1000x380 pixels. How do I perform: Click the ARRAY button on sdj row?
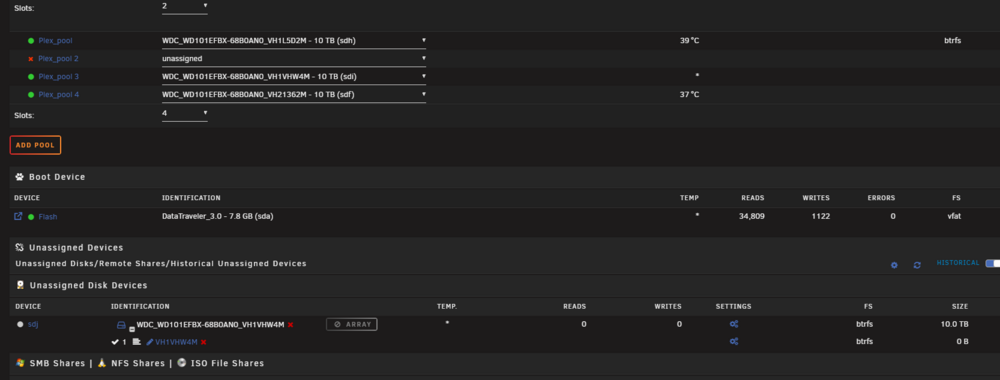pyautogui.click(x=352, y=325)
